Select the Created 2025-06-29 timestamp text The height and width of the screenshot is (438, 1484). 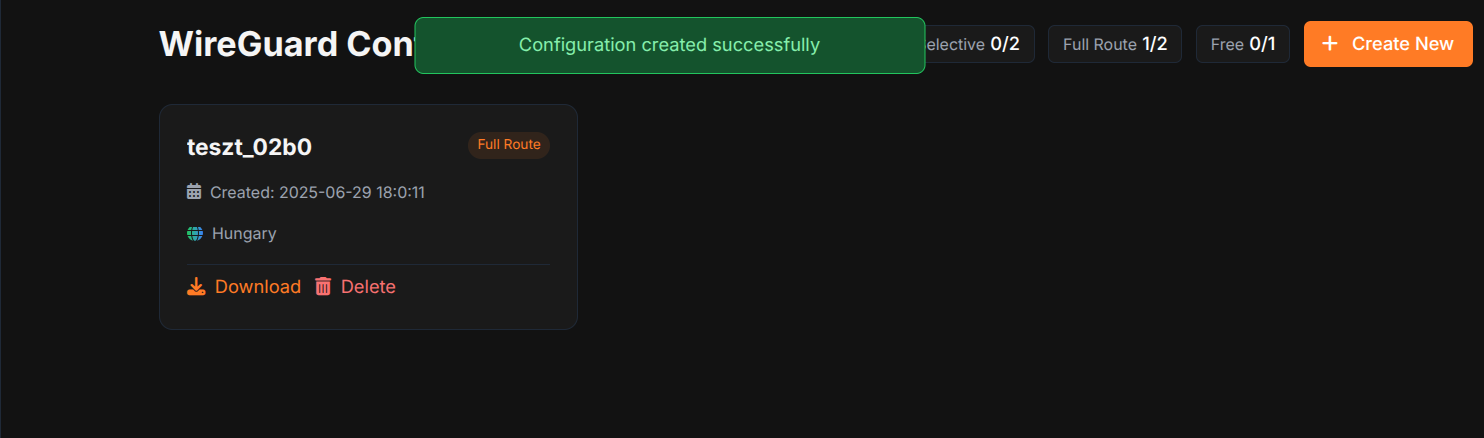point(317,192)
